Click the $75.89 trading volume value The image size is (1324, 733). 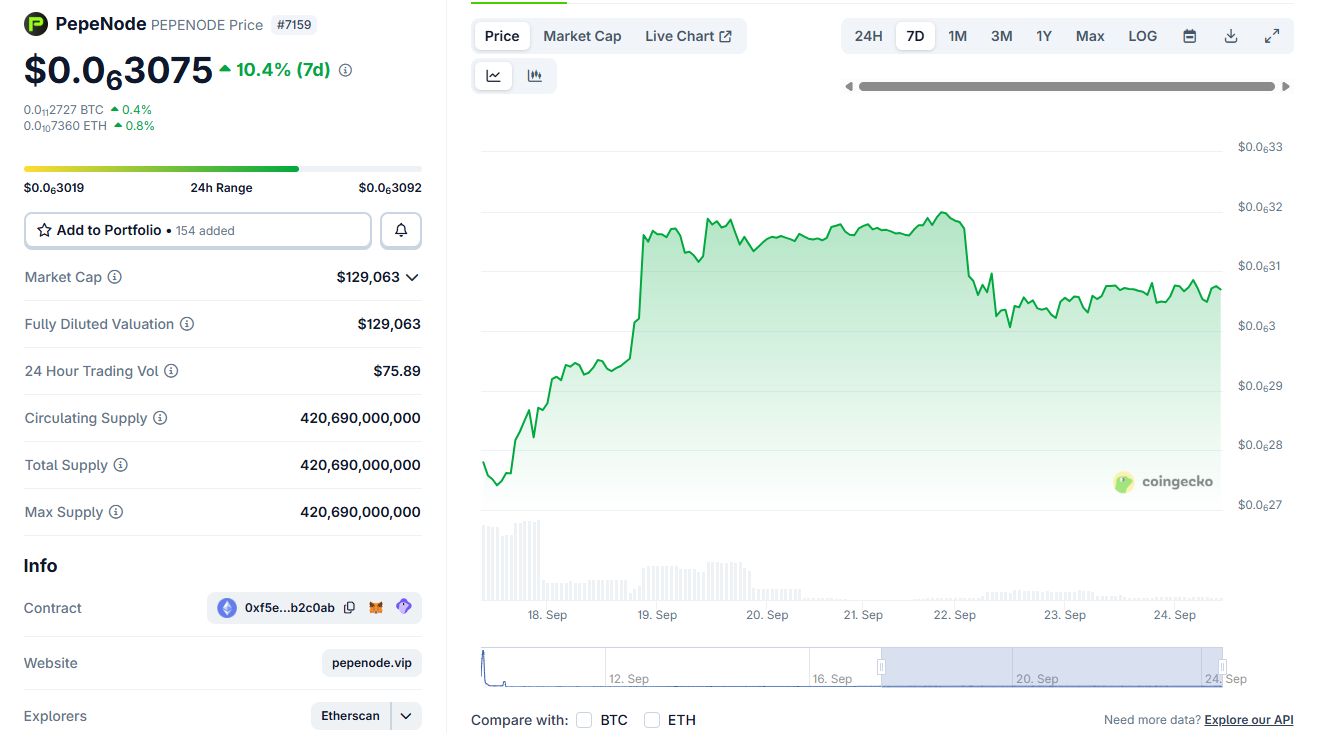coord(397,371)
